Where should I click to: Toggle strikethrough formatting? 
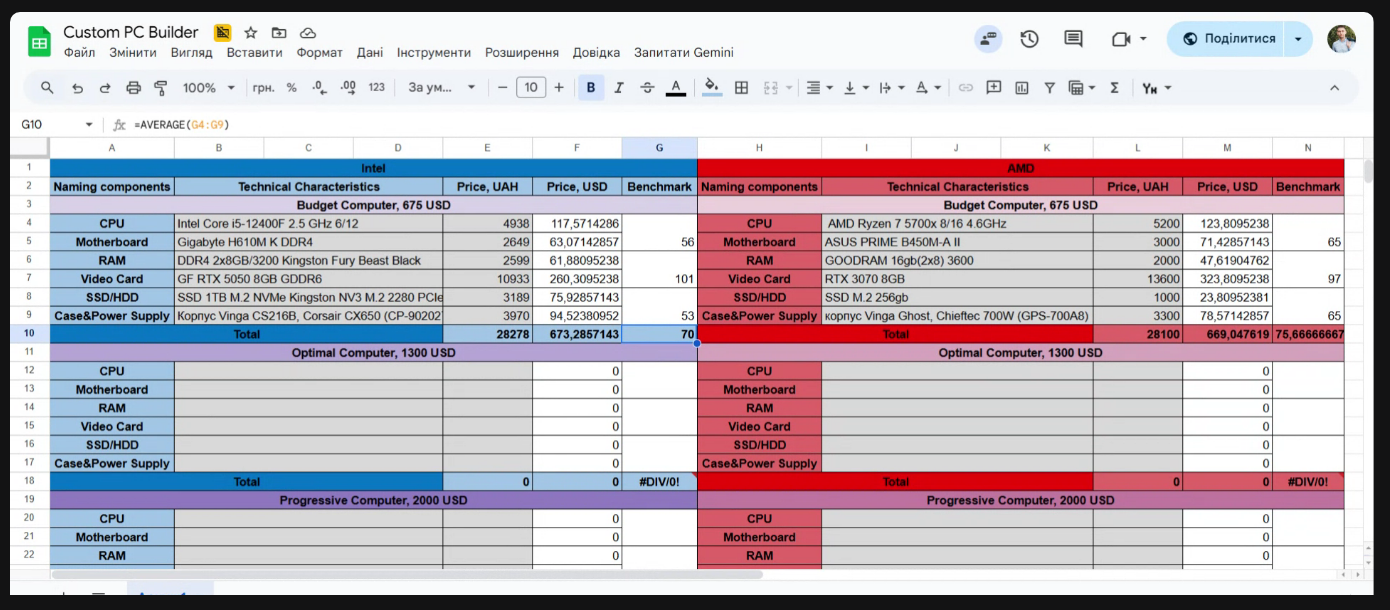click(647, 88)
